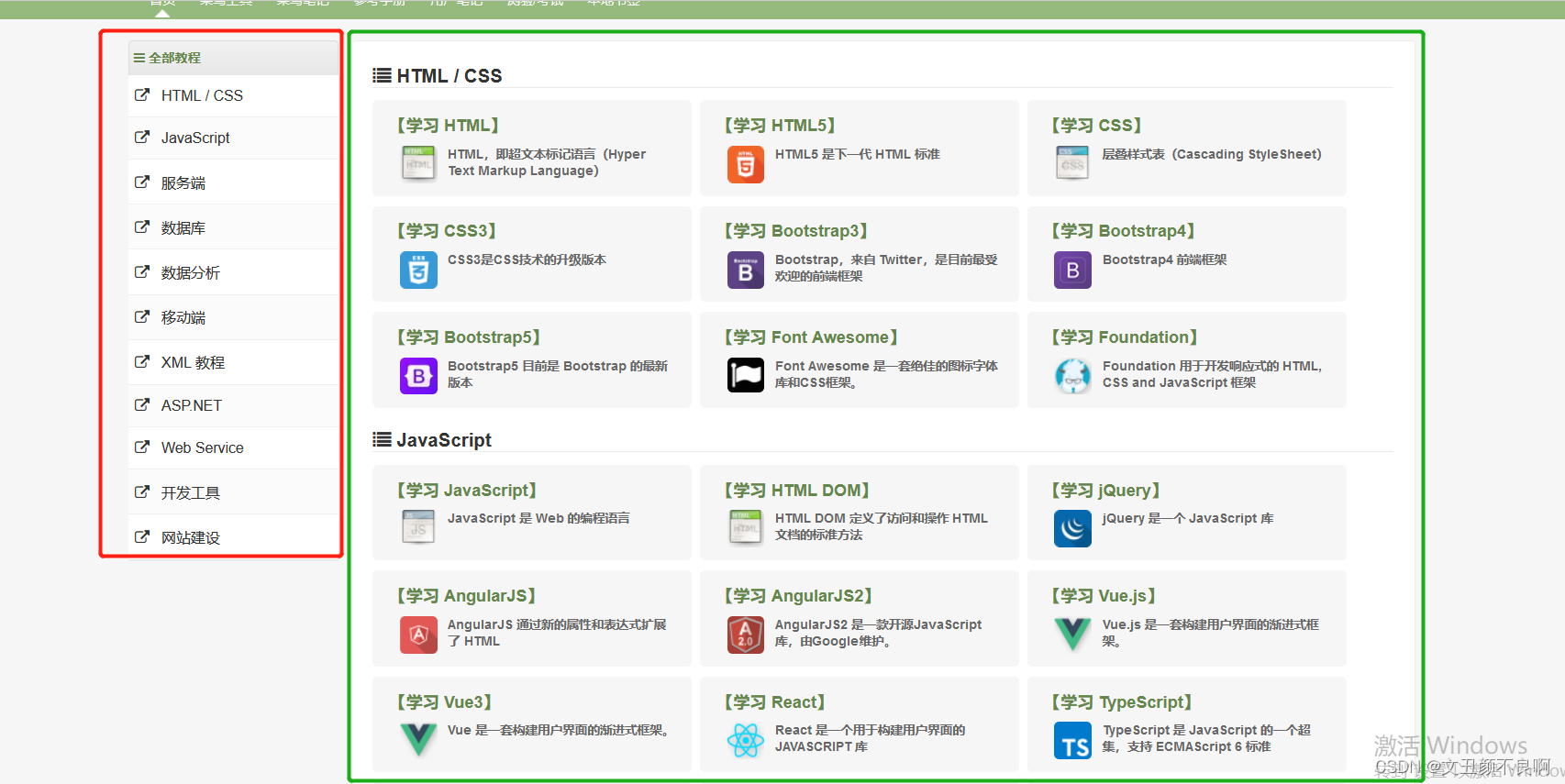Click the AngularJS red shield icon
1565x784 pixels.
pyautogui.click(x=418, y=635)
